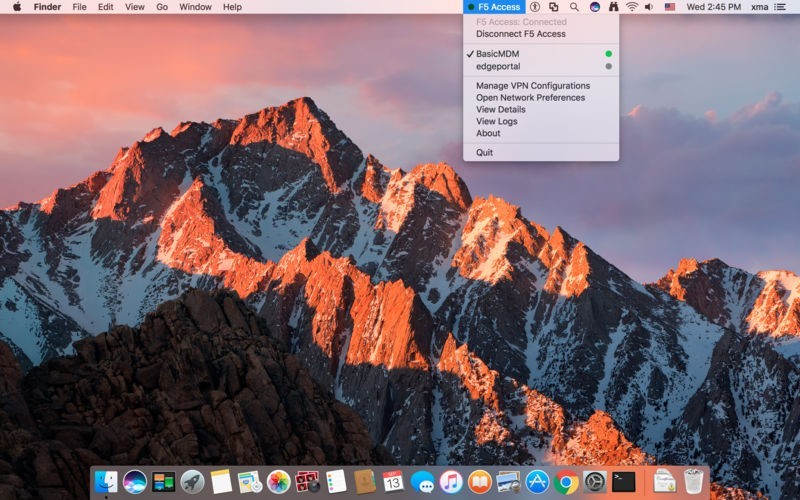Click the Wi-Fi status icon
800x500 pixels.
click(x=632, y=7)
